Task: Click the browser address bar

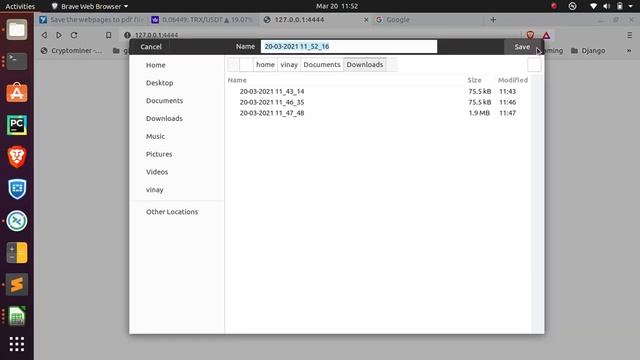Action: [320, 35]
